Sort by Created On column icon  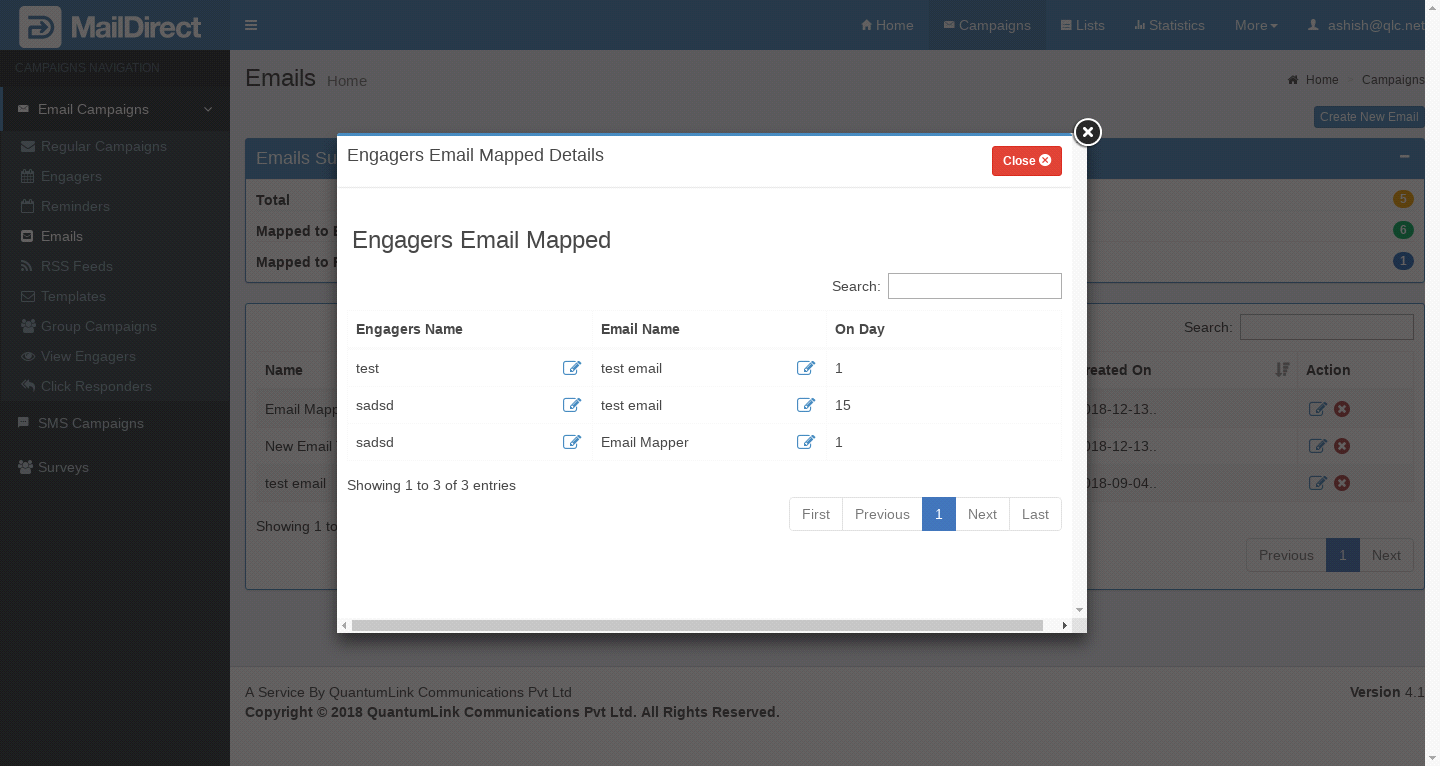tap(1283, 370)
